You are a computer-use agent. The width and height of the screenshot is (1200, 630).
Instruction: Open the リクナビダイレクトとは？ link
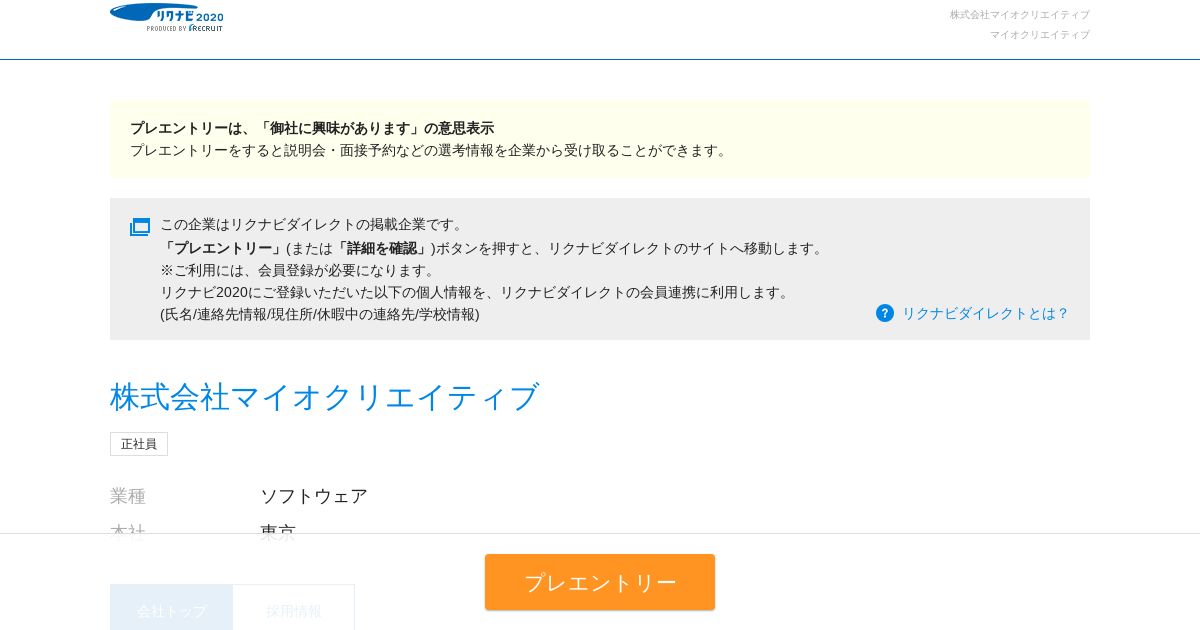[x=985, y=313]
